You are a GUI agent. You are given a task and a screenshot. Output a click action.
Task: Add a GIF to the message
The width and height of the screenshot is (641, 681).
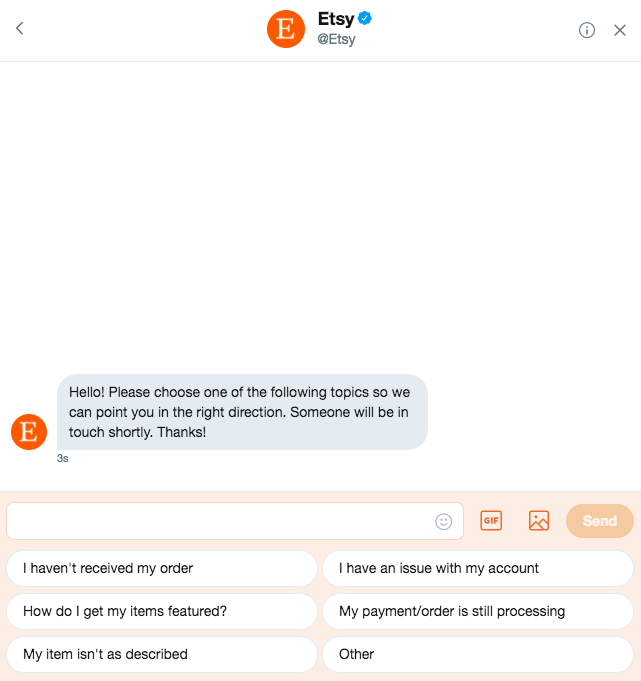click(491, 520)
